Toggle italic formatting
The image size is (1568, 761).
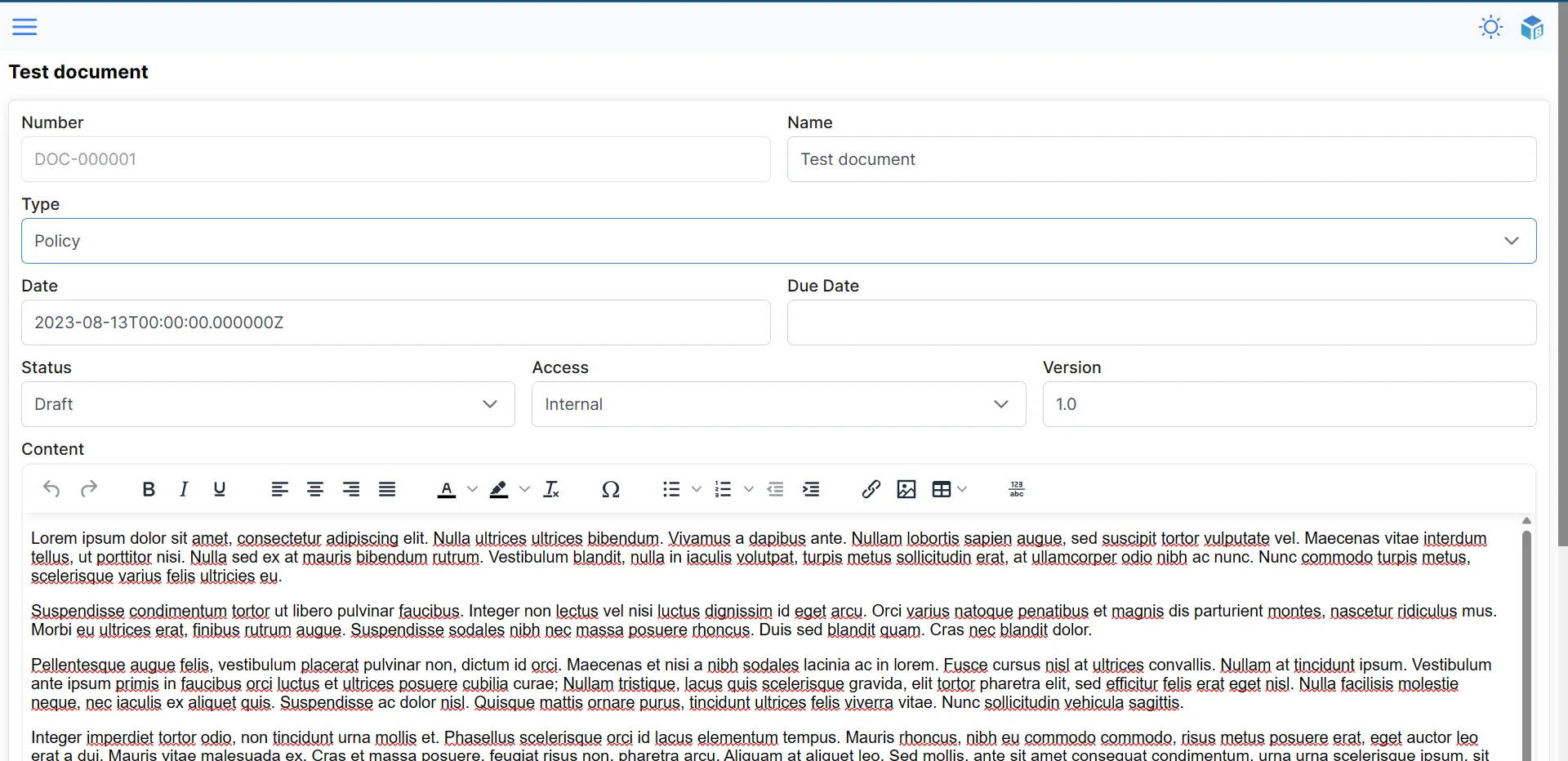click(x=184, y=489)
